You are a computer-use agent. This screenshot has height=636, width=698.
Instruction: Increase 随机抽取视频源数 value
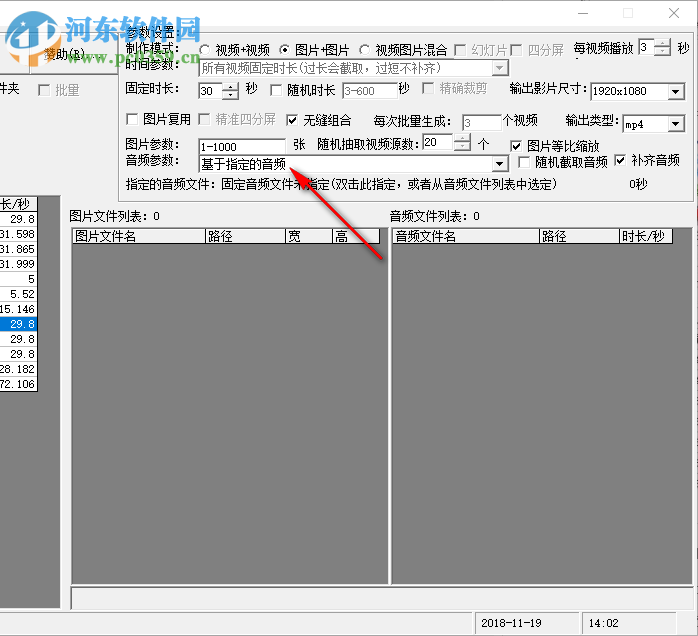(x=463, y=138)
